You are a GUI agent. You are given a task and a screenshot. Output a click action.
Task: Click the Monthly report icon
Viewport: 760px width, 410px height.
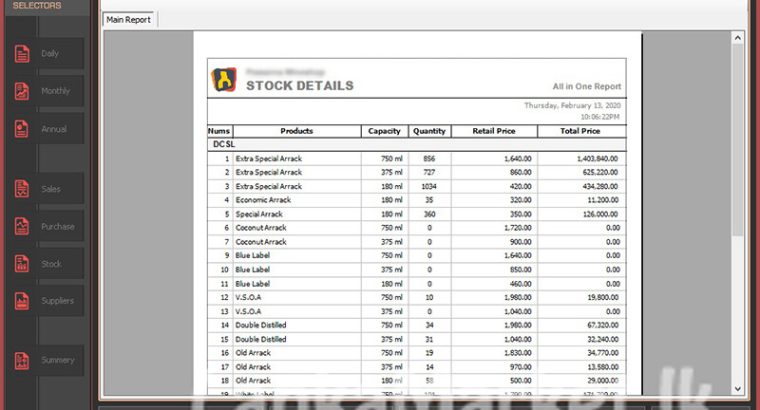click(x=21, y=91)
